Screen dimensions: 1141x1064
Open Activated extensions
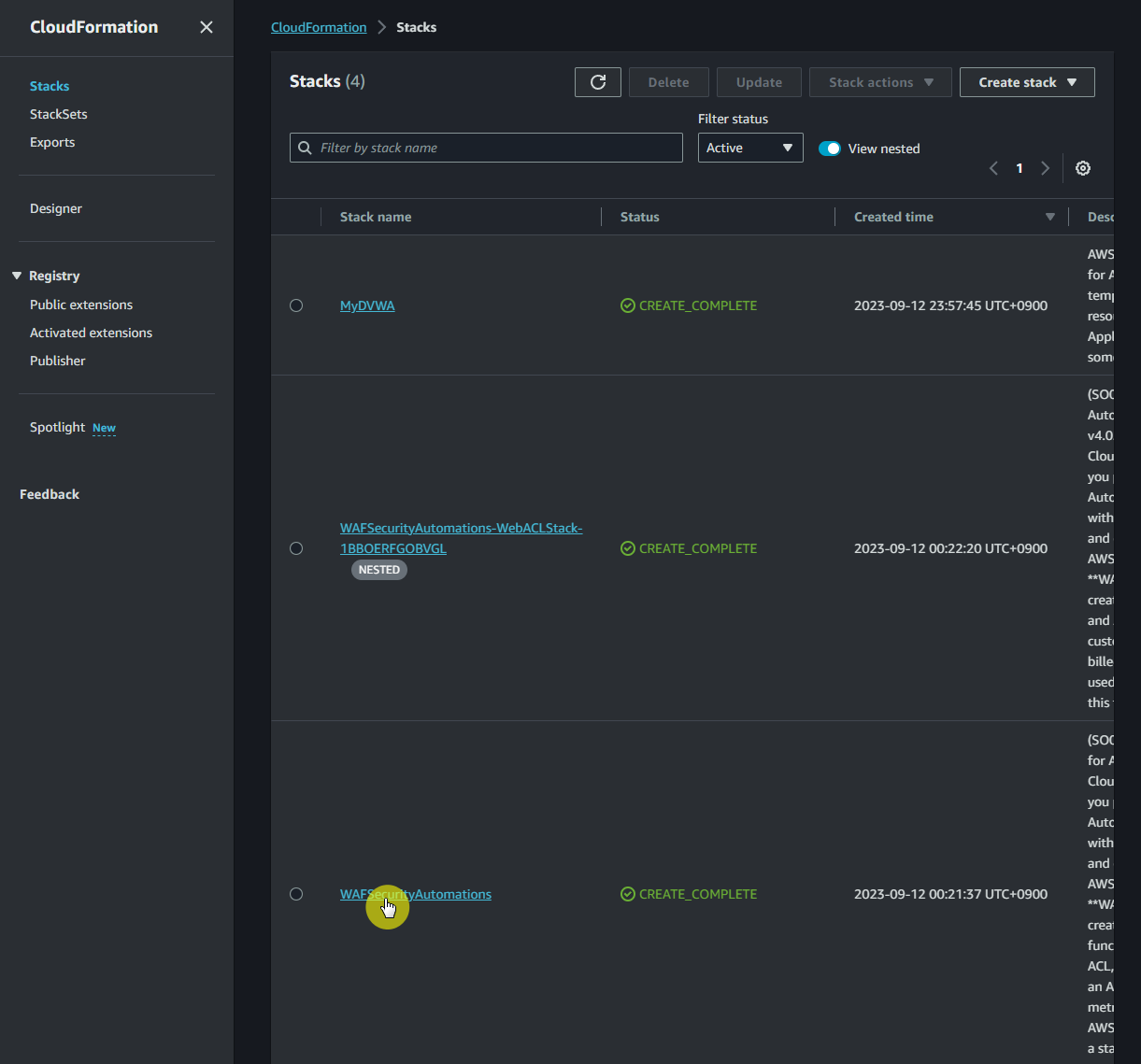coord(91,333)
